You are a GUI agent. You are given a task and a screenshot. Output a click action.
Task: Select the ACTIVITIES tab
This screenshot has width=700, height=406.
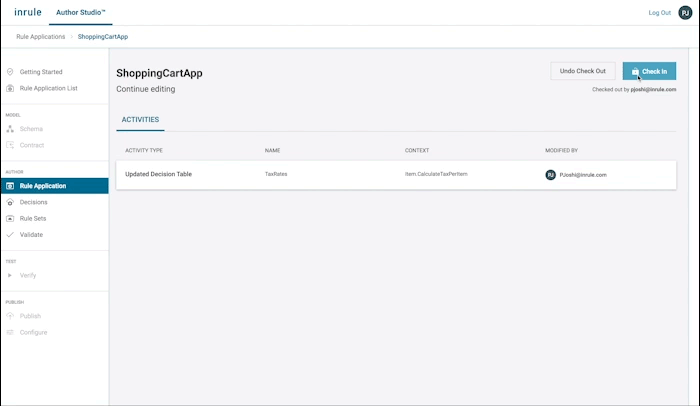[x=140, y=120]
